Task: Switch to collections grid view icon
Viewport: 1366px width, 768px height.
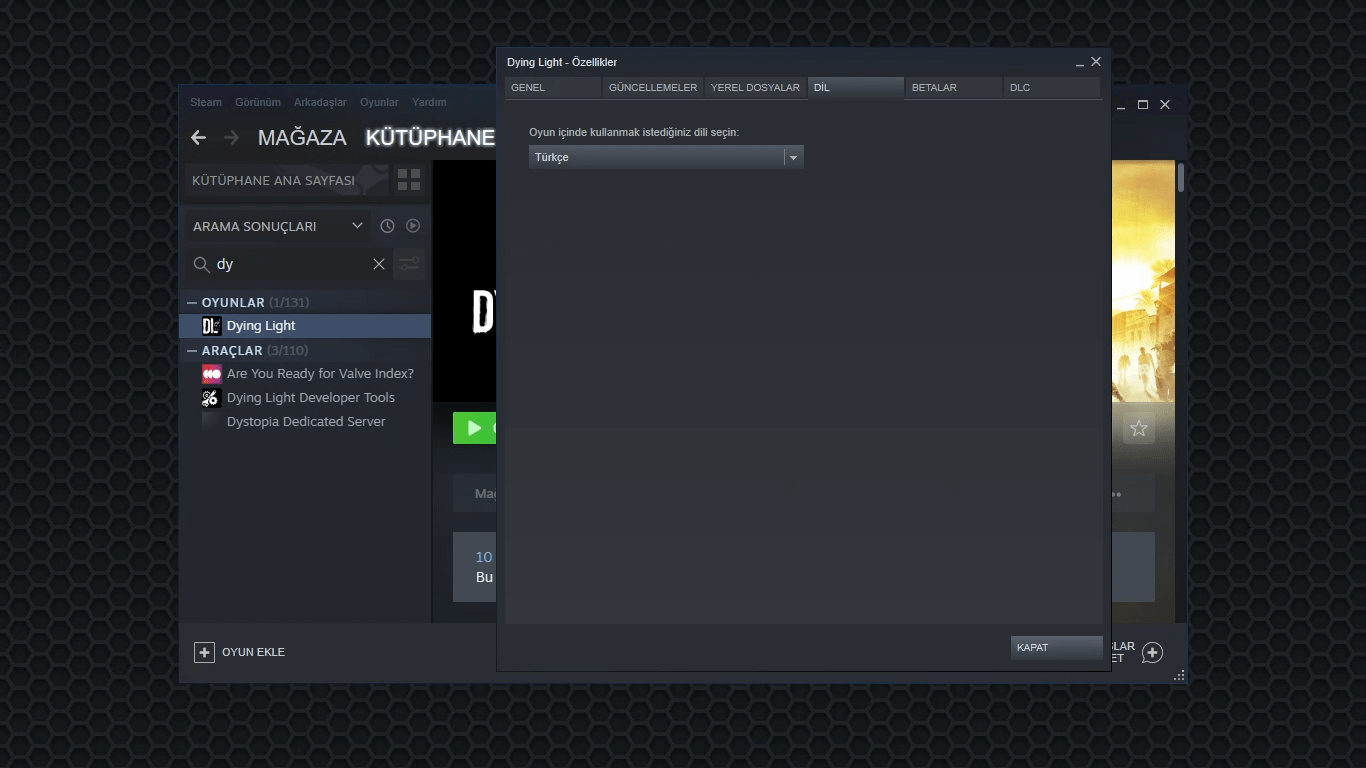Action: 409,180
